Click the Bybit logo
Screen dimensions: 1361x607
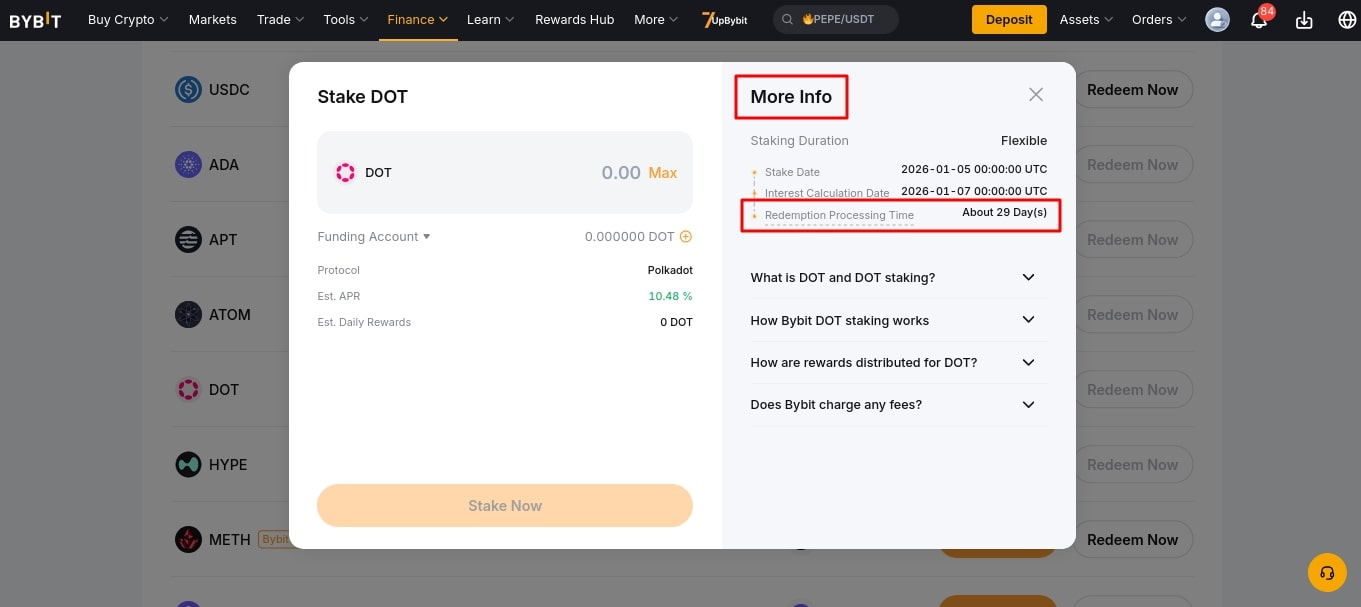35,19
